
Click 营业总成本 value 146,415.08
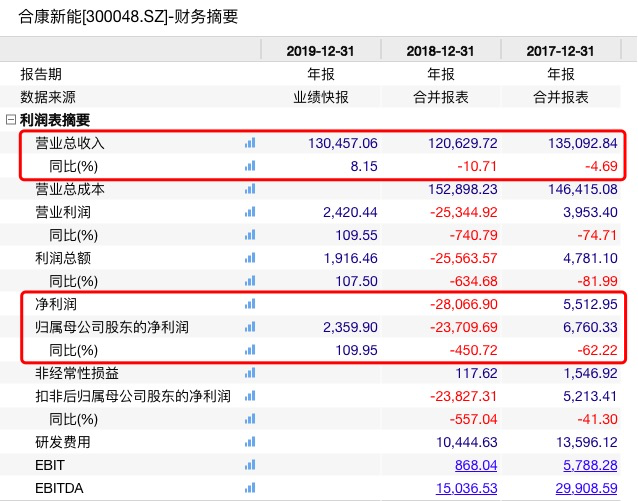coord(583,189)
